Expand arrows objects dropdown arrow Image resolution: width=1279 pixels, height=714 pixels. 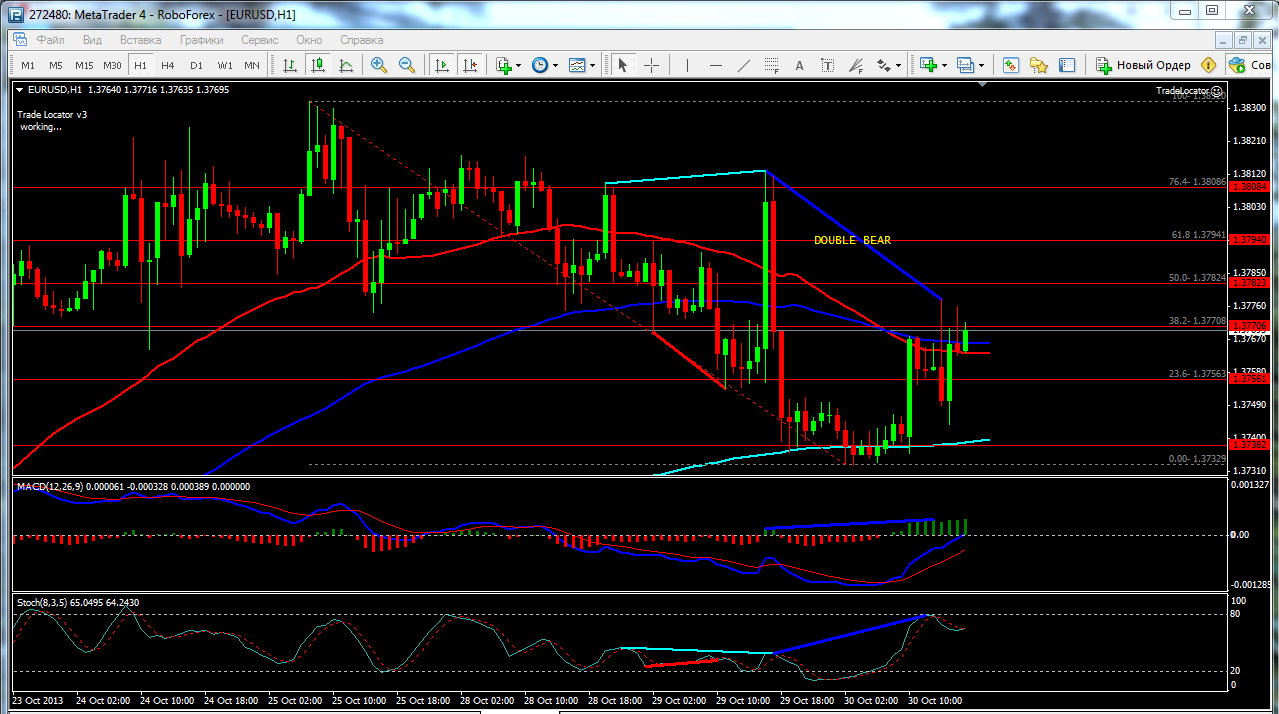(x=899, y=65)
